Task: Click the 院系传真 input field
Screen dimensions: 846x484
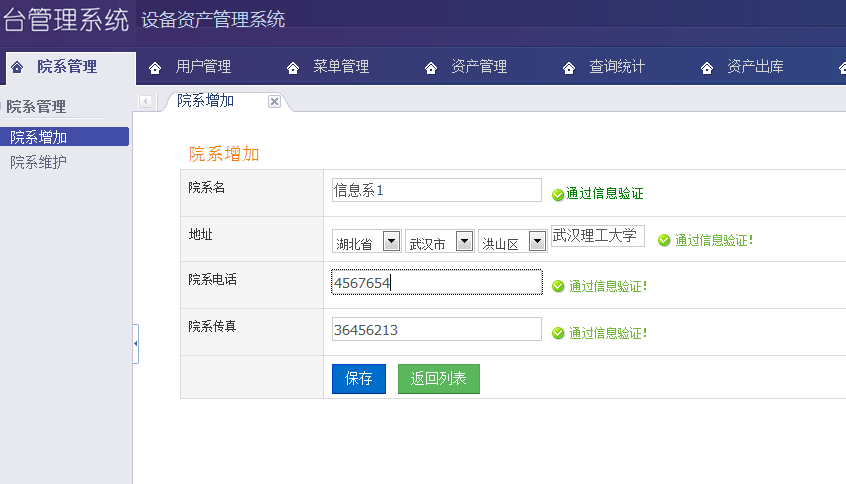Action: [436, 329]
